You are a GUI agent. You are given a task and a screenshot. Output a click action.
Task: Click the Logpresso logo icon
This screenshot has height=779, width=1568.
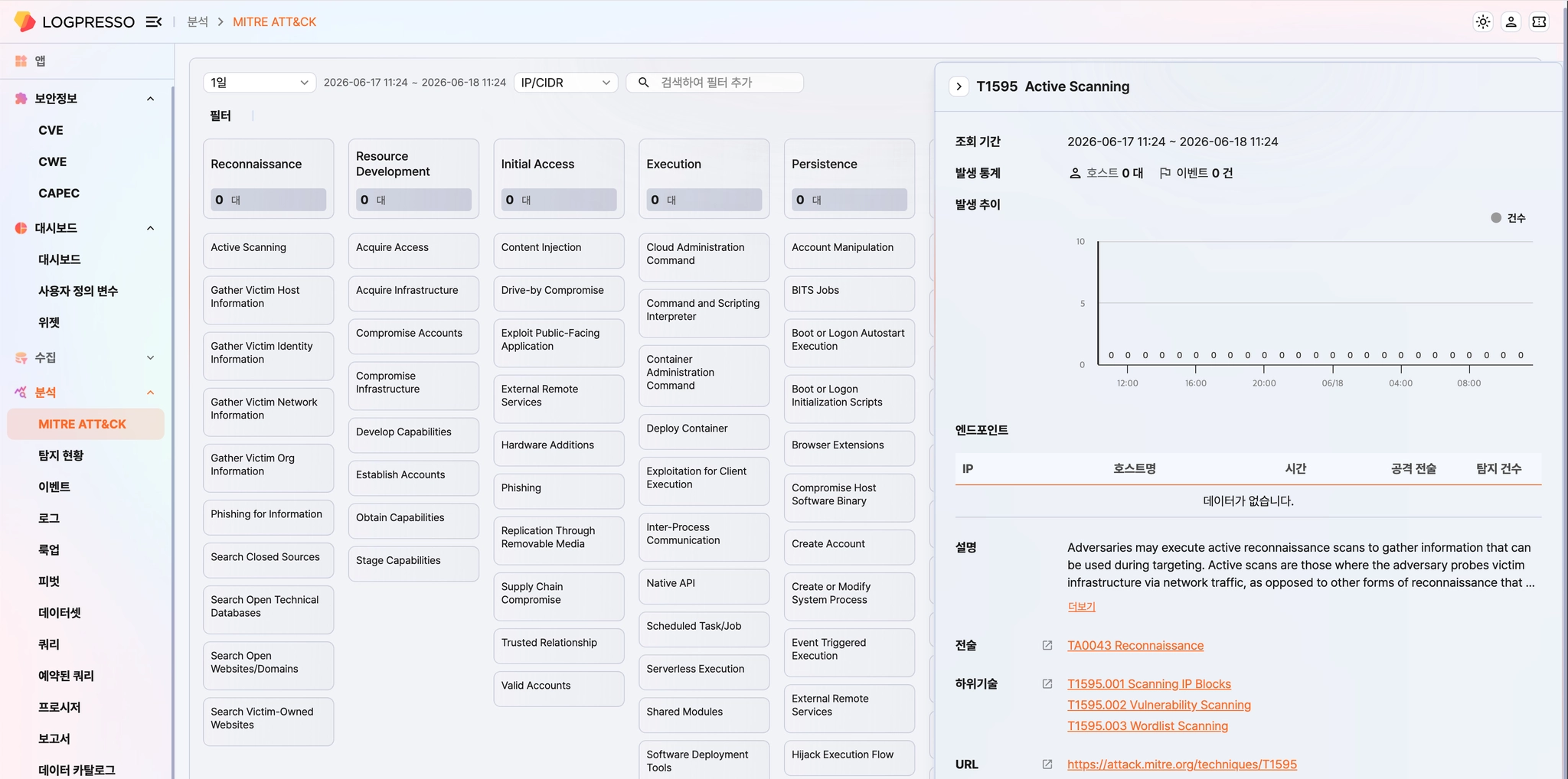point(24,21)
